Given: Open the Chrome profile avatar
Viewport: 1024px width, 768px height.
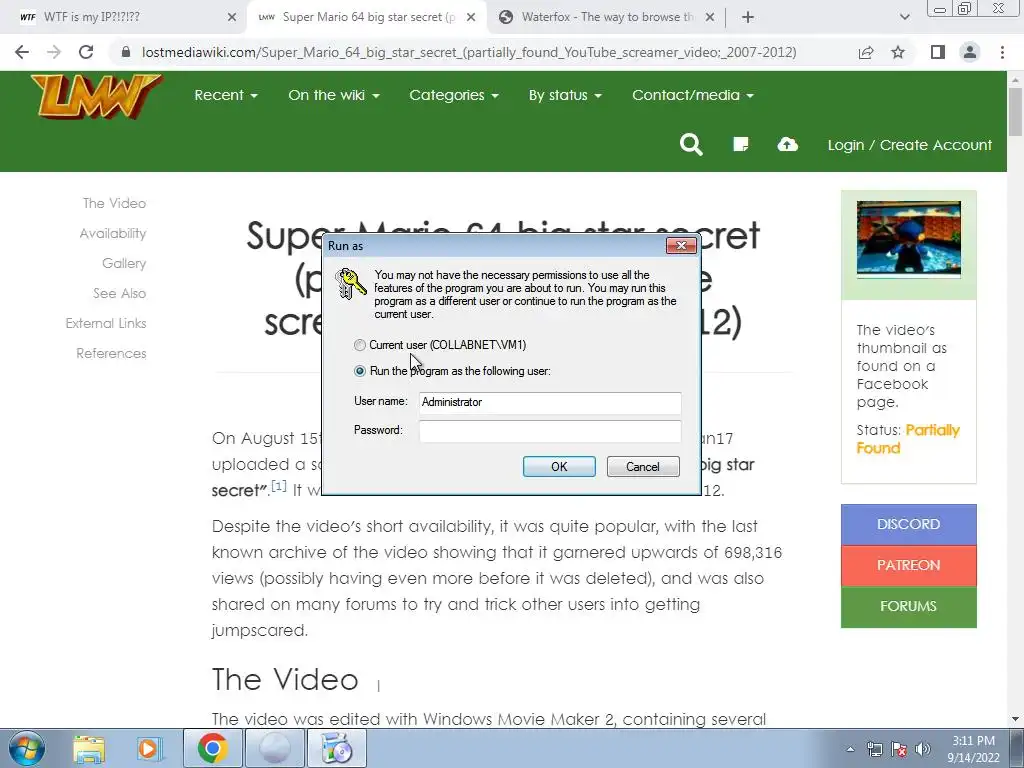Looking at the screenshot, I should 970,52.
